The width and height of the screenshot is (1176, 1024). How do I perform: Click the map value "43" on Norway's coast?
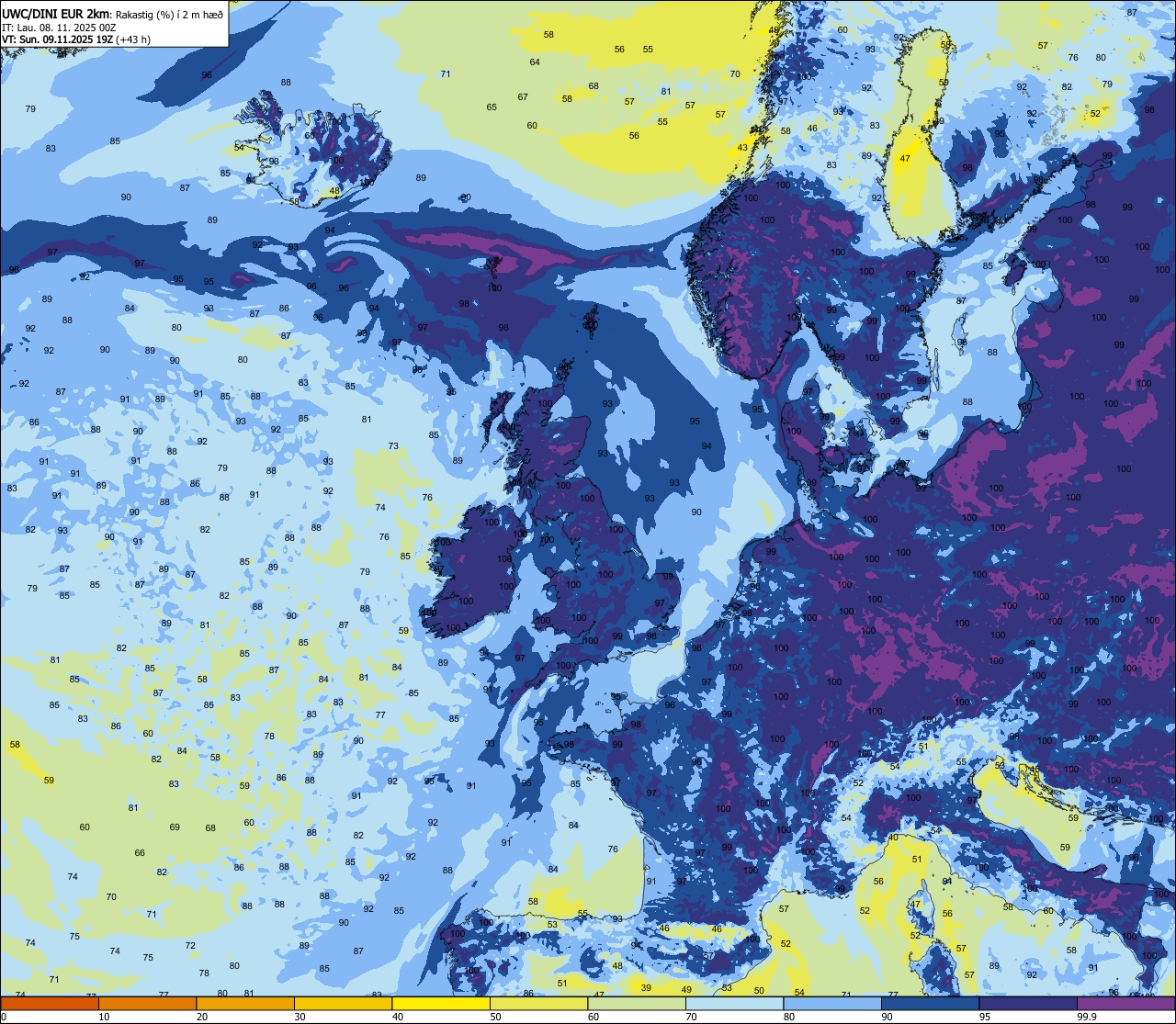tap(742, 148)
